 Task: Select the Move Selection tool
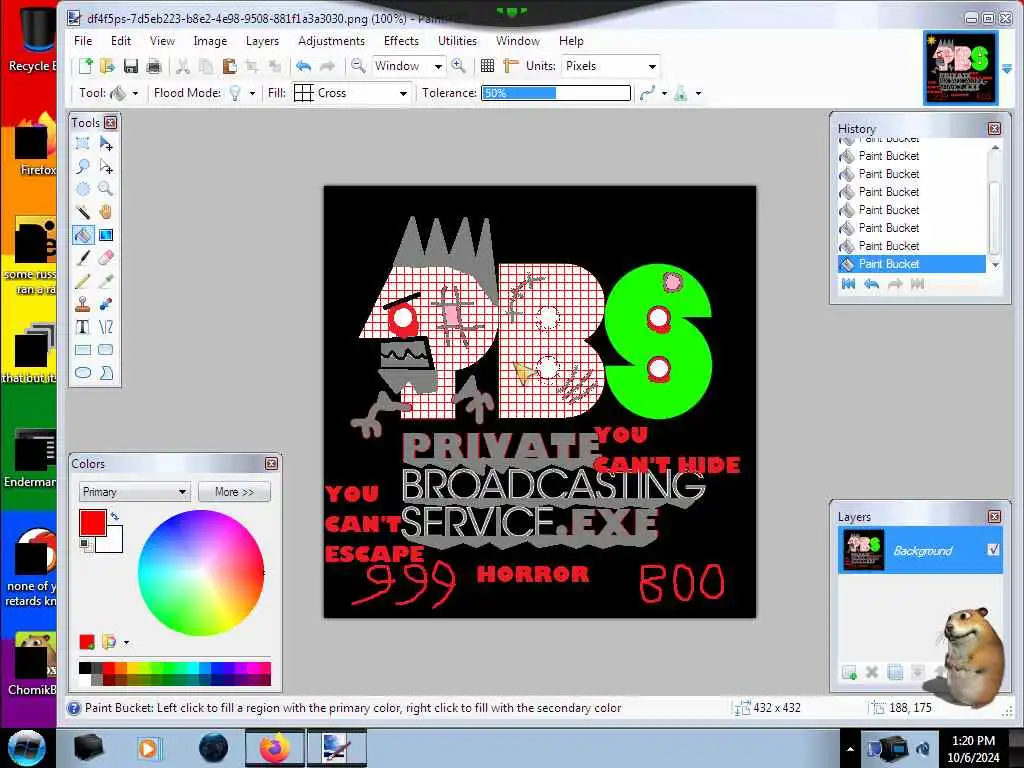[106, 167]
